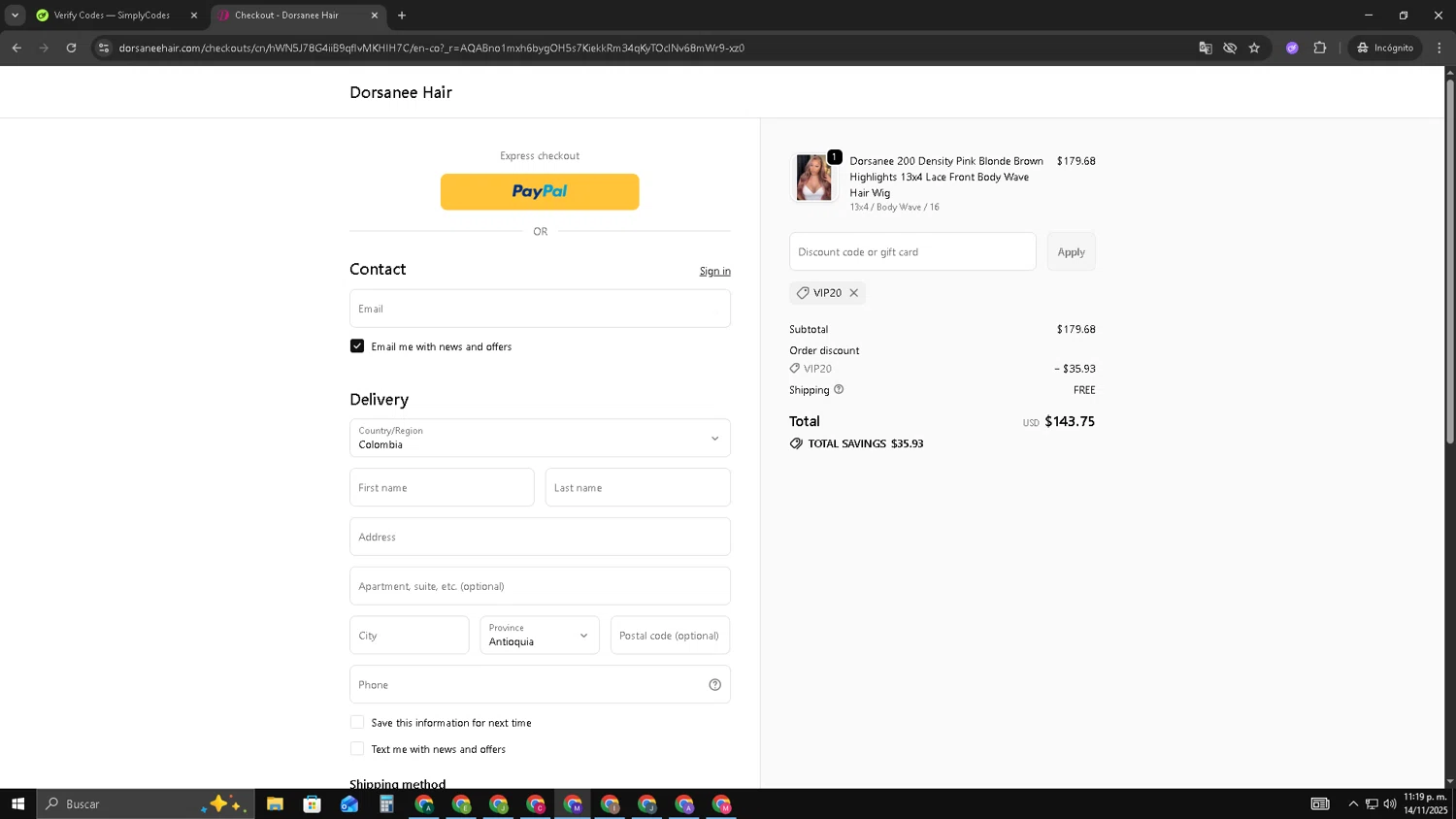Click the forward navigation arrow
Viewport: 1456px width, 819px height.
44,48
